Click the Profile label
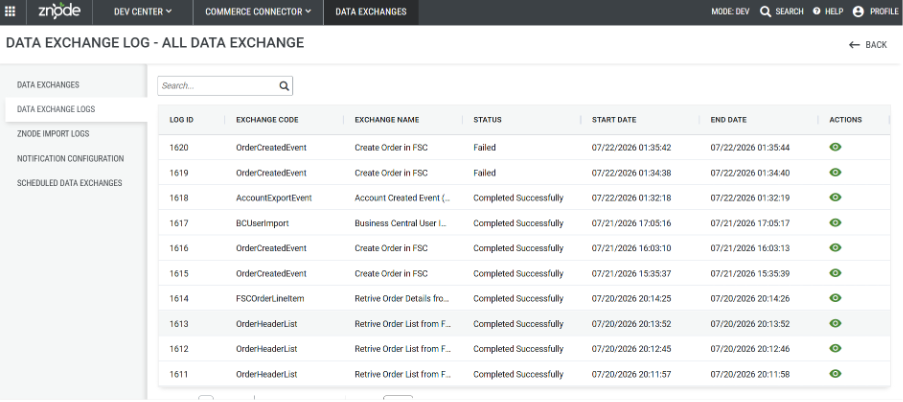The width and height of the screenshot is (903, 402). pyautogui.click(x=884, y=12)
